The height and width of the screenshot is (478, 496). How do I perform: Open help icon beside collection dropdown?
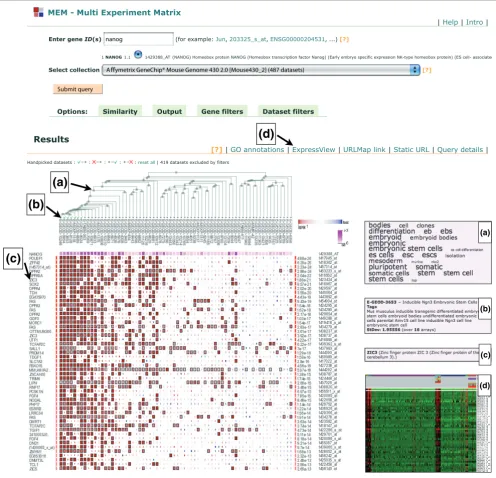coord(427,70)
